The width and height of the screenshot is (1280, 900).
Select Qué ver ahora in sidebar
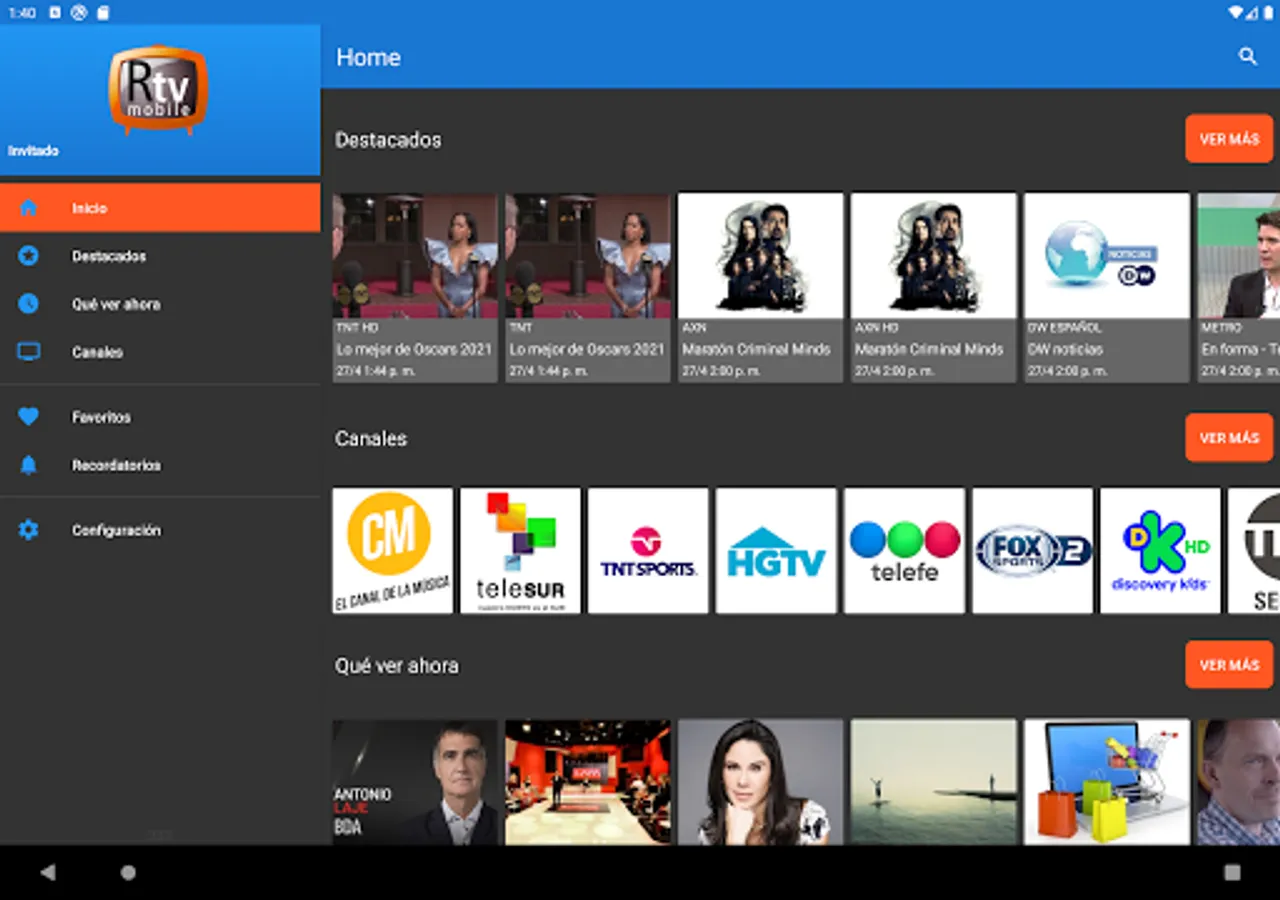(160, 304)
